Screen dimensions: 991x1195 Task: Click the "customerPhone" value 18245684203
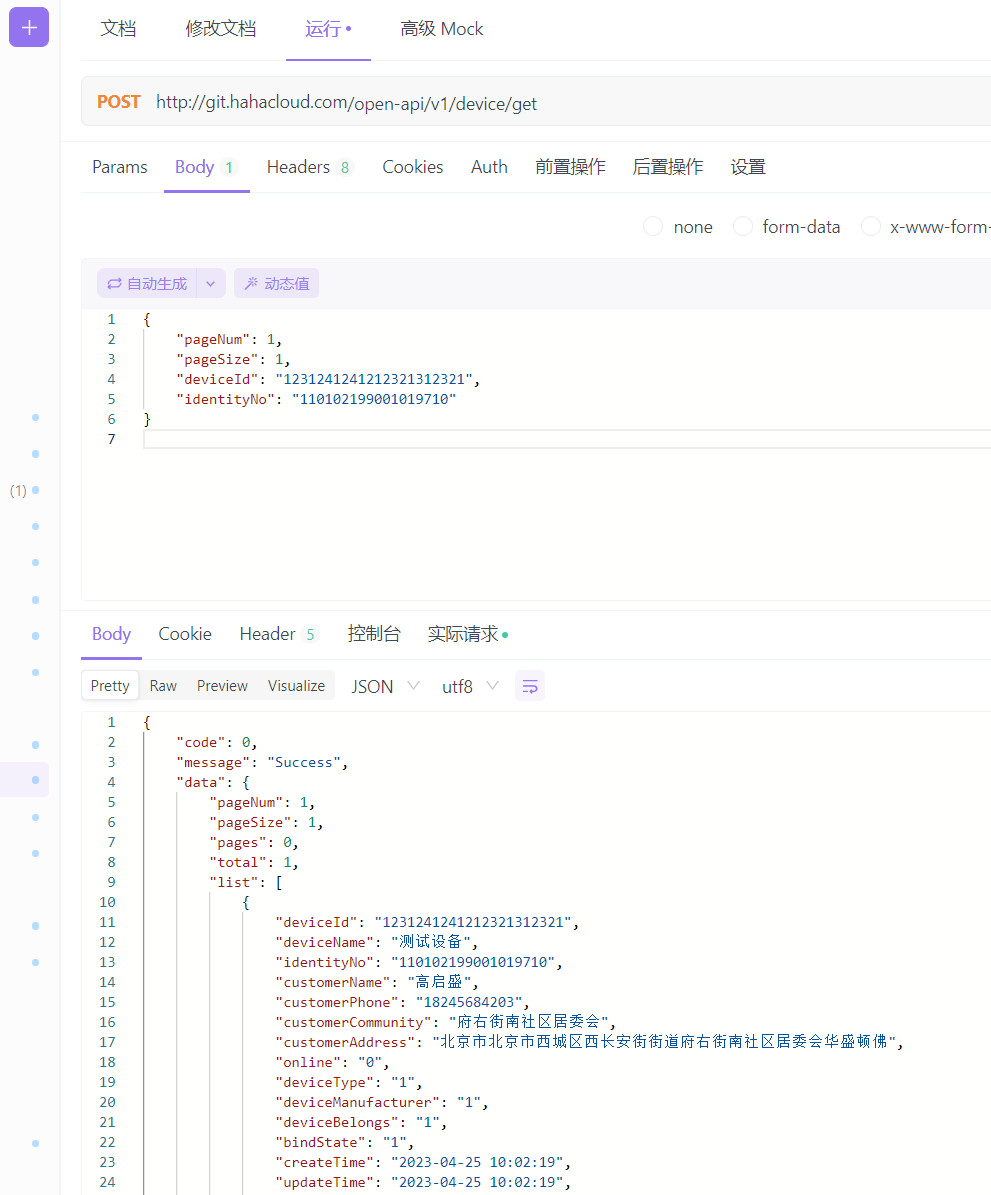coord(468,1002)
